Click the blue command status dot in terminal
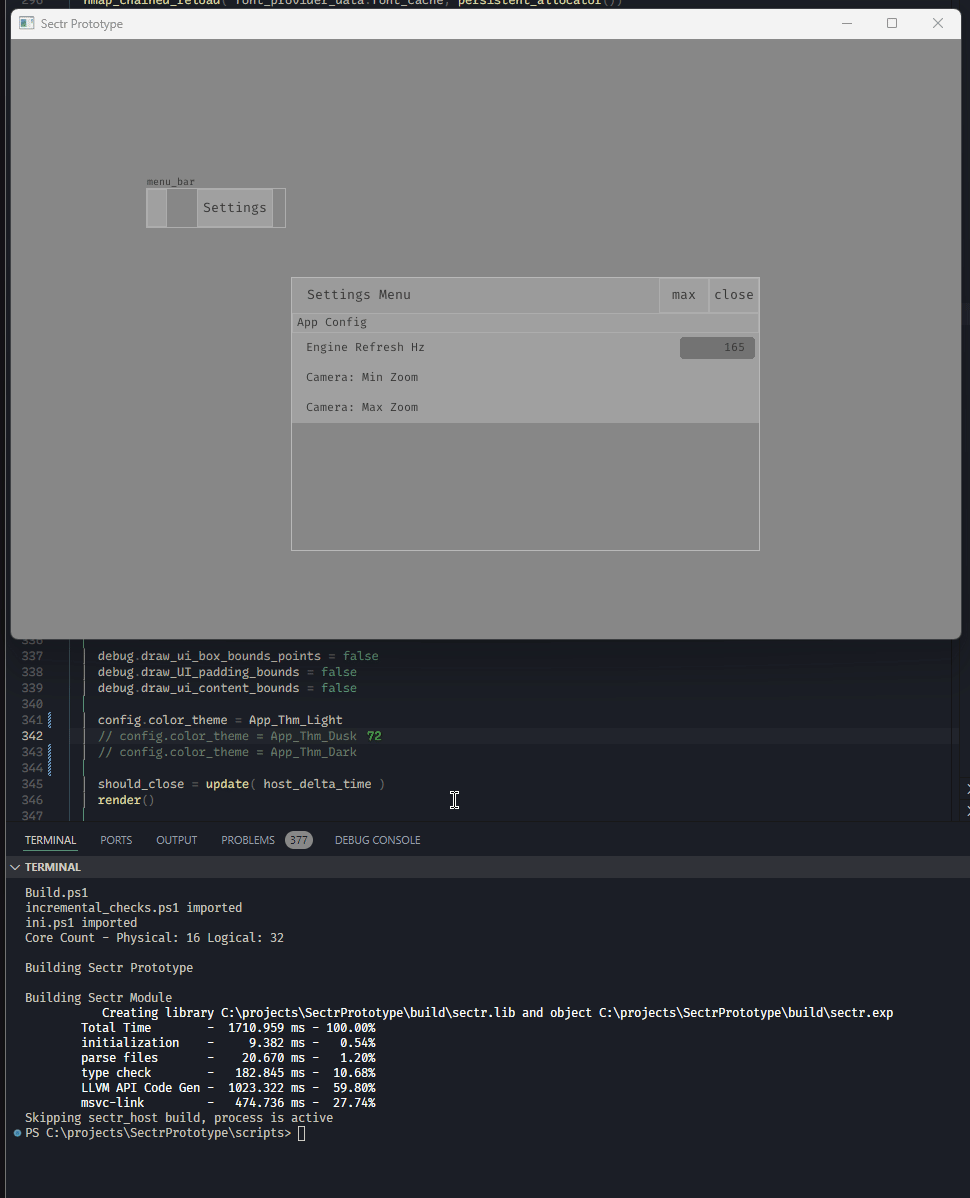The height and width of the screenshot is (1198, 970). (x=17, y=1133)
